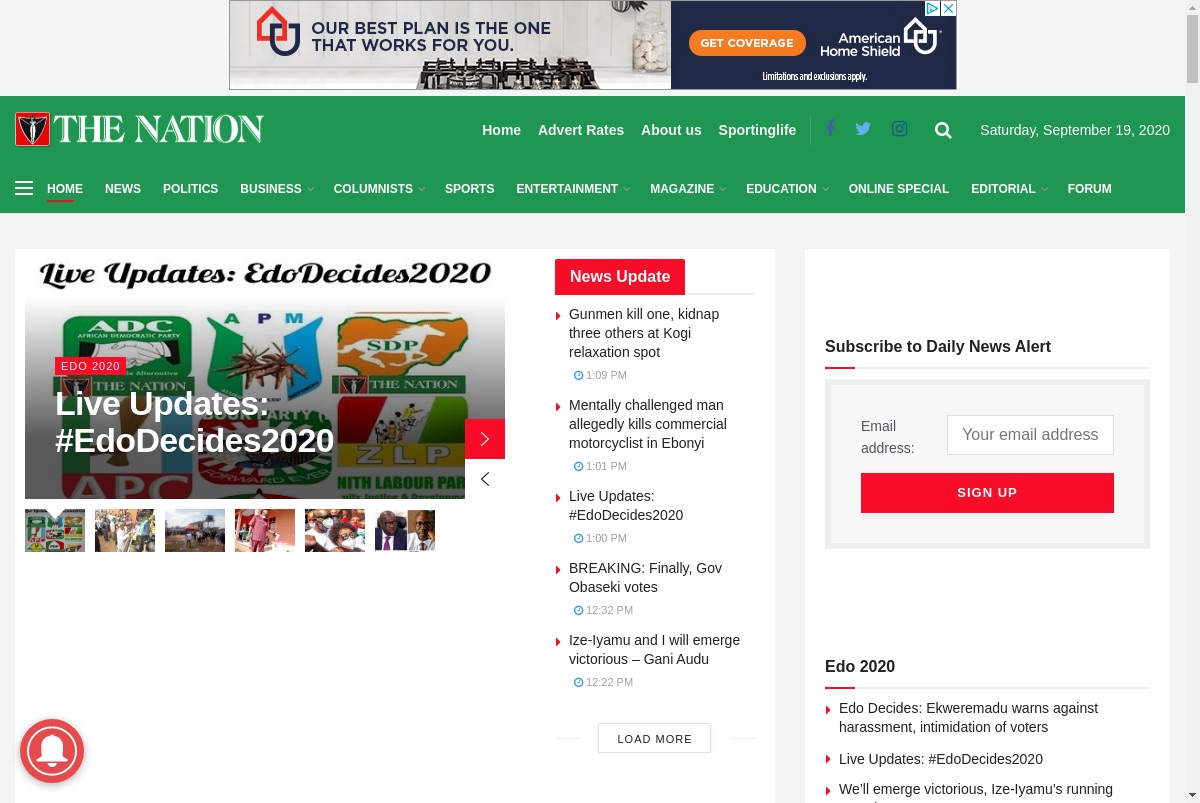
Task: Open 'BREAKING: Finally, Gov Obaseki votes' article
Action: (x=645, y=577)
